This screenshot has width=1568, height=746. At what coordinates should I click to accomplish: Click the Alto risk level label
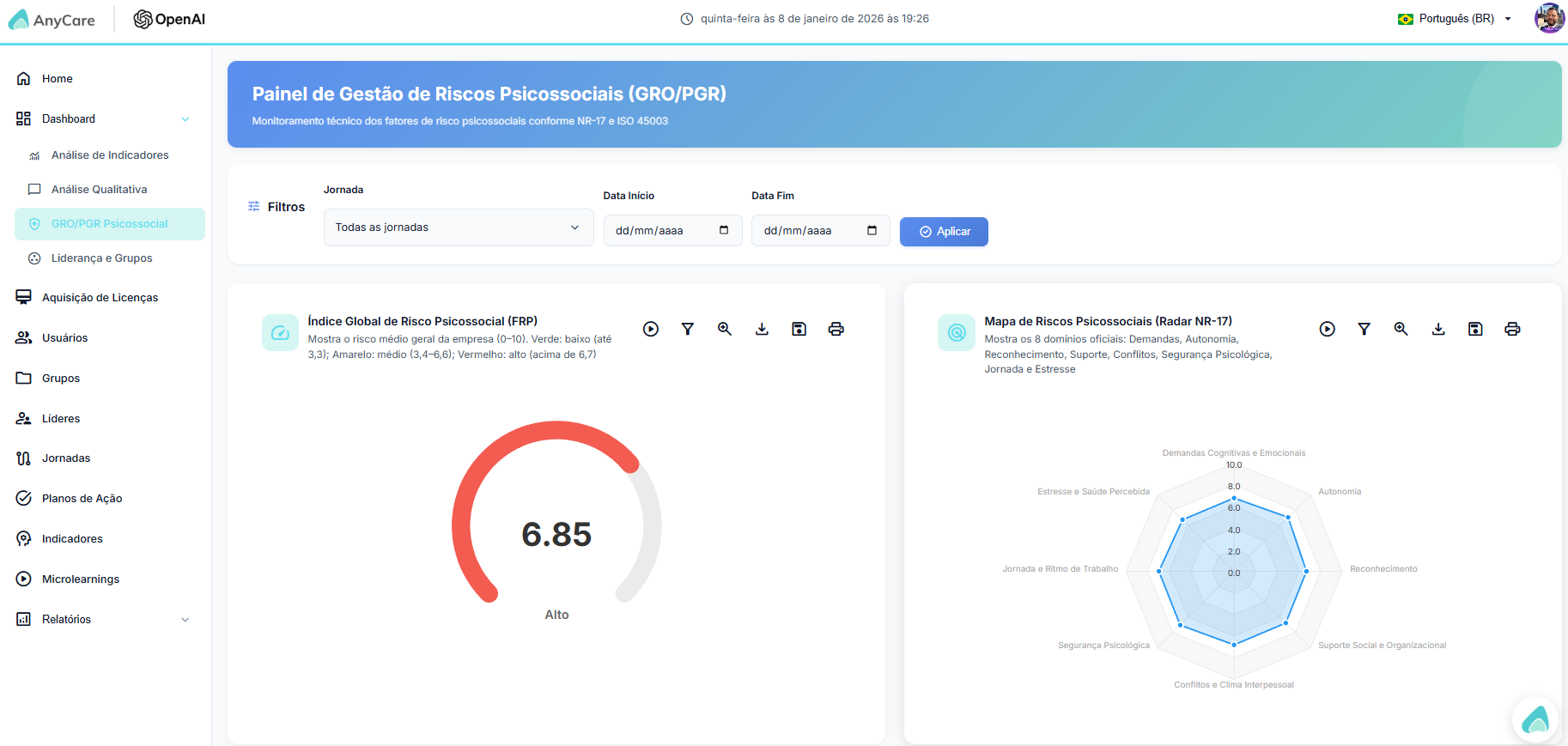[556, 615]
